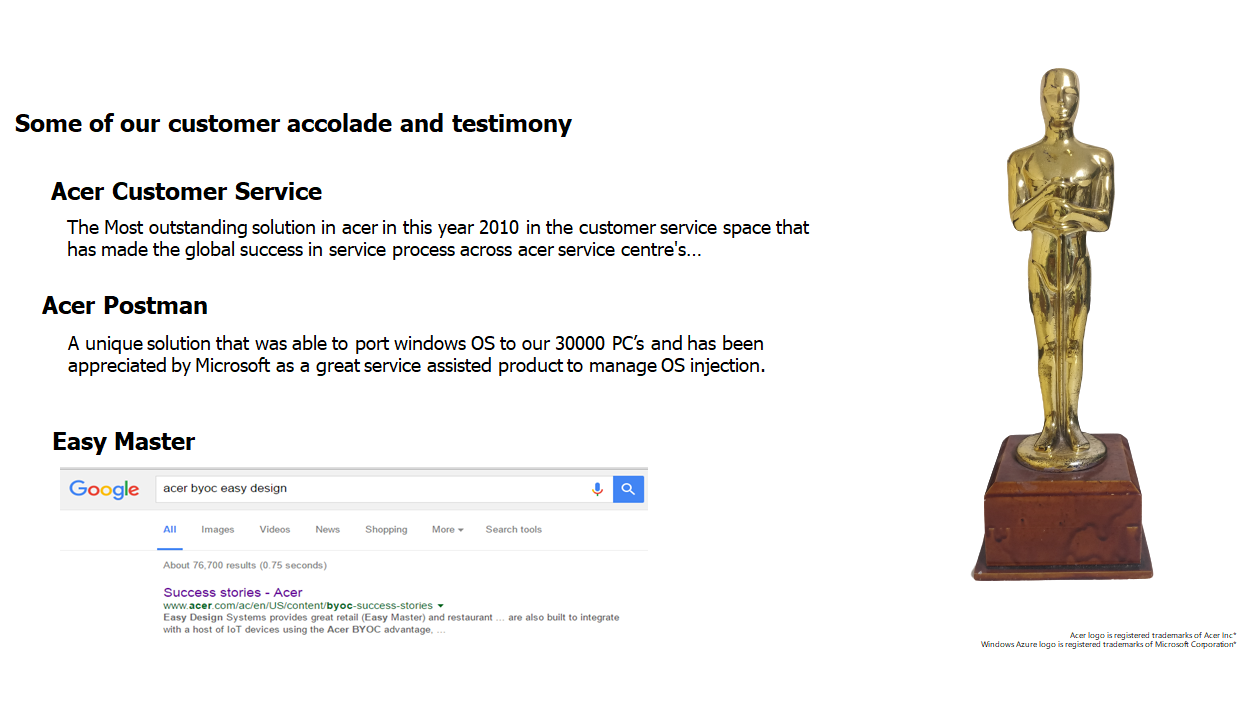This screenshot has width=1241, height=707.
Task: Click the heading "Some of our customer accolade and testimony"
Action: [x=293, y=124]
